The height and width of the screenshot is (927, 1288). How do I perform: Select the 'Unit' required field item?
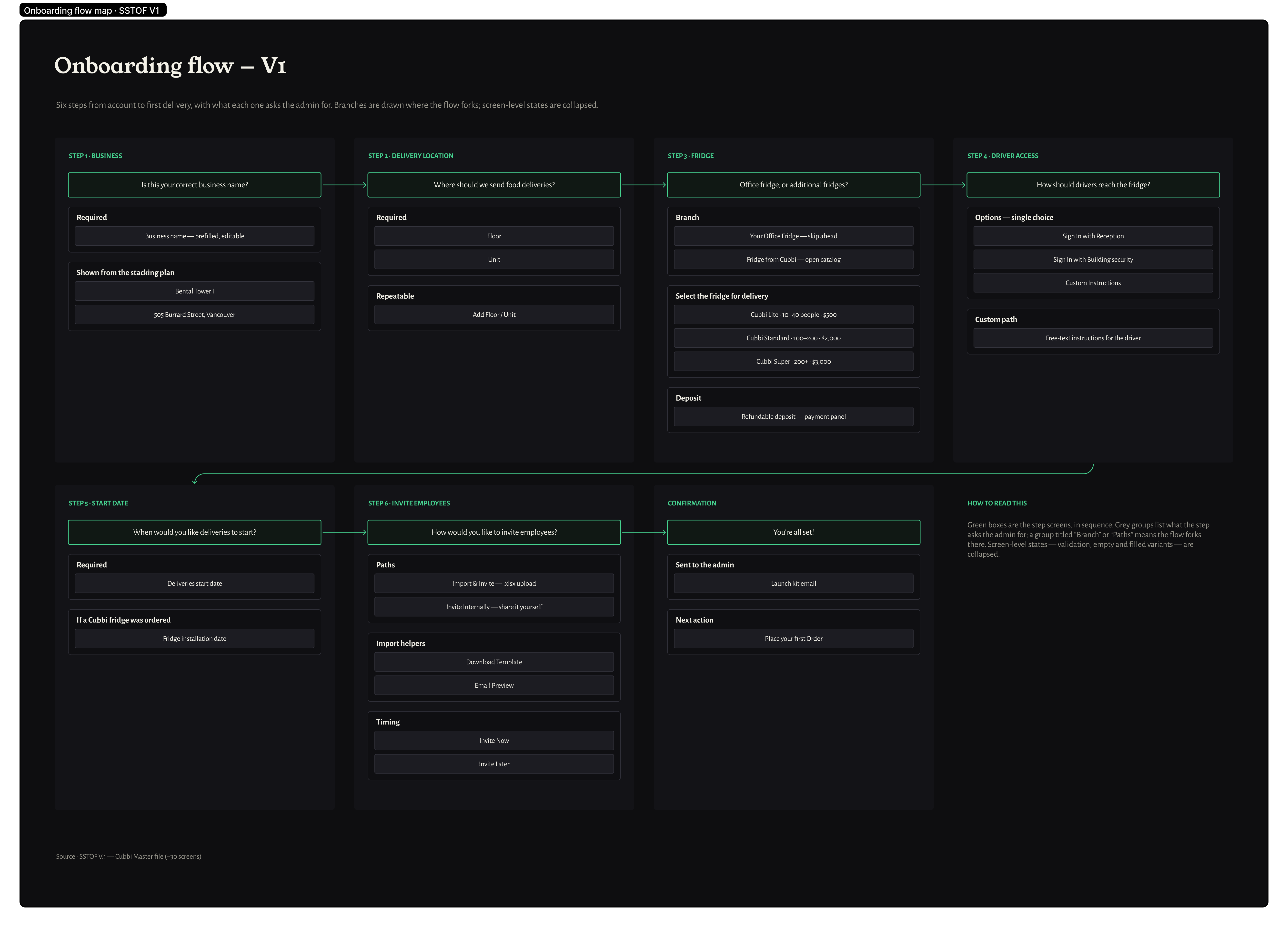(494, 260)
